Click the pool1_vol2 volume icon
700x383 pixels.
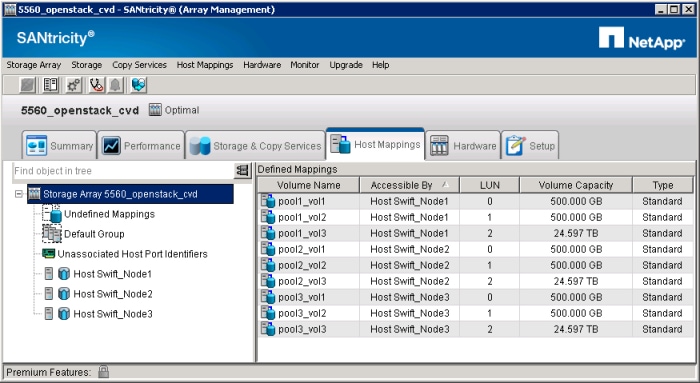coord(268,217)
